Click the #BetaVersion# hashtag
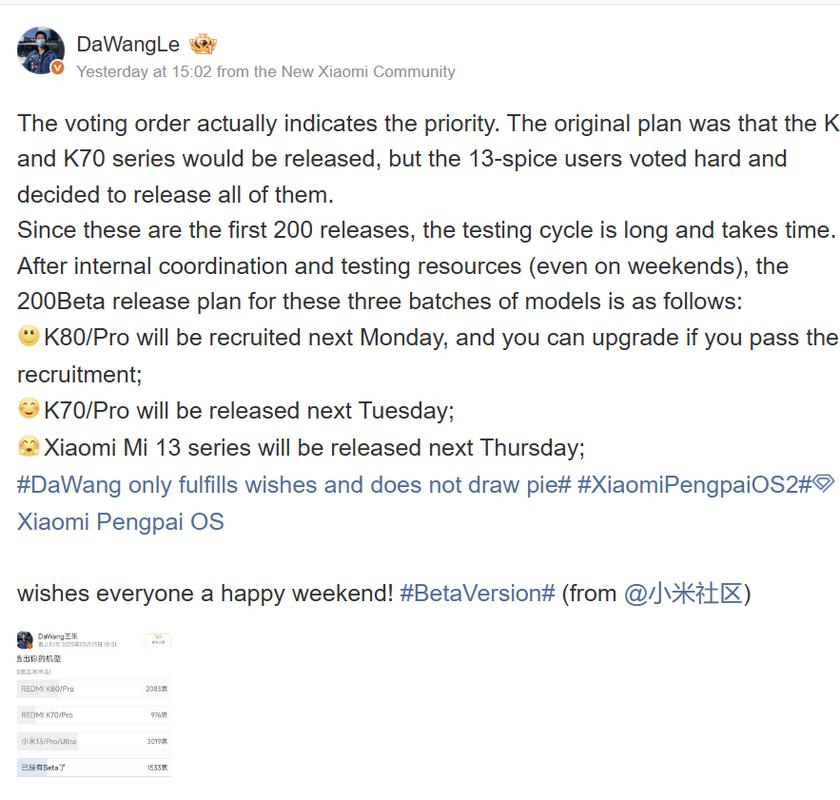840x800 pixels. [477, 593]
